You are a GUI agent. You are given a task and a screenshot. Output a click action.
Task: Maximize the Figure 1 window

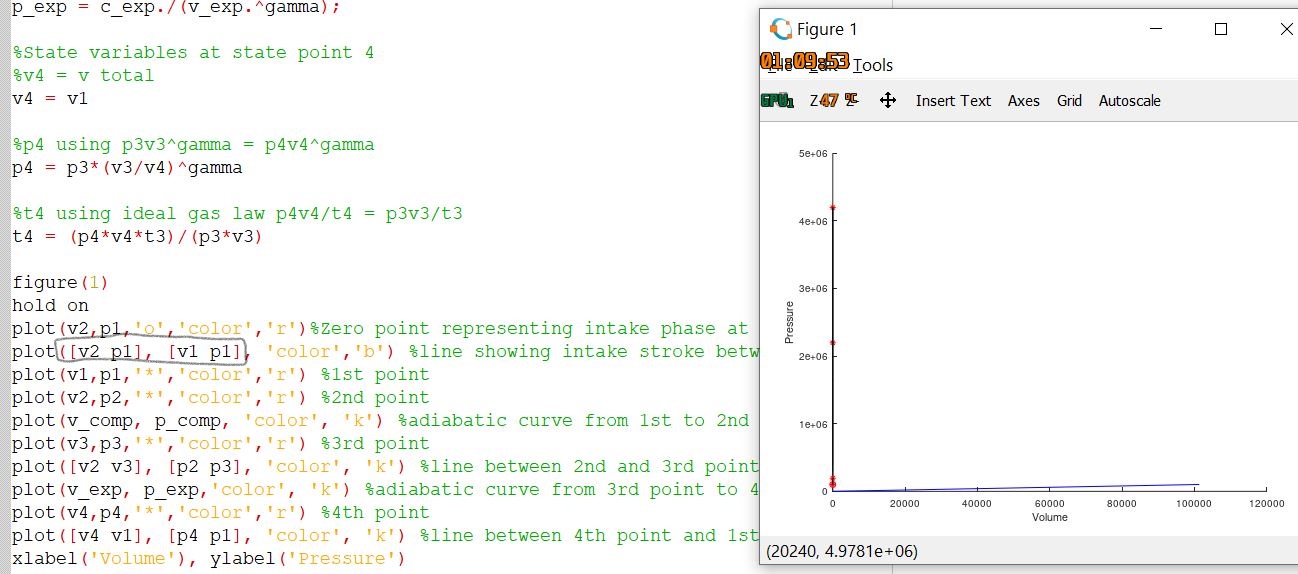[x=1220, y=29]
